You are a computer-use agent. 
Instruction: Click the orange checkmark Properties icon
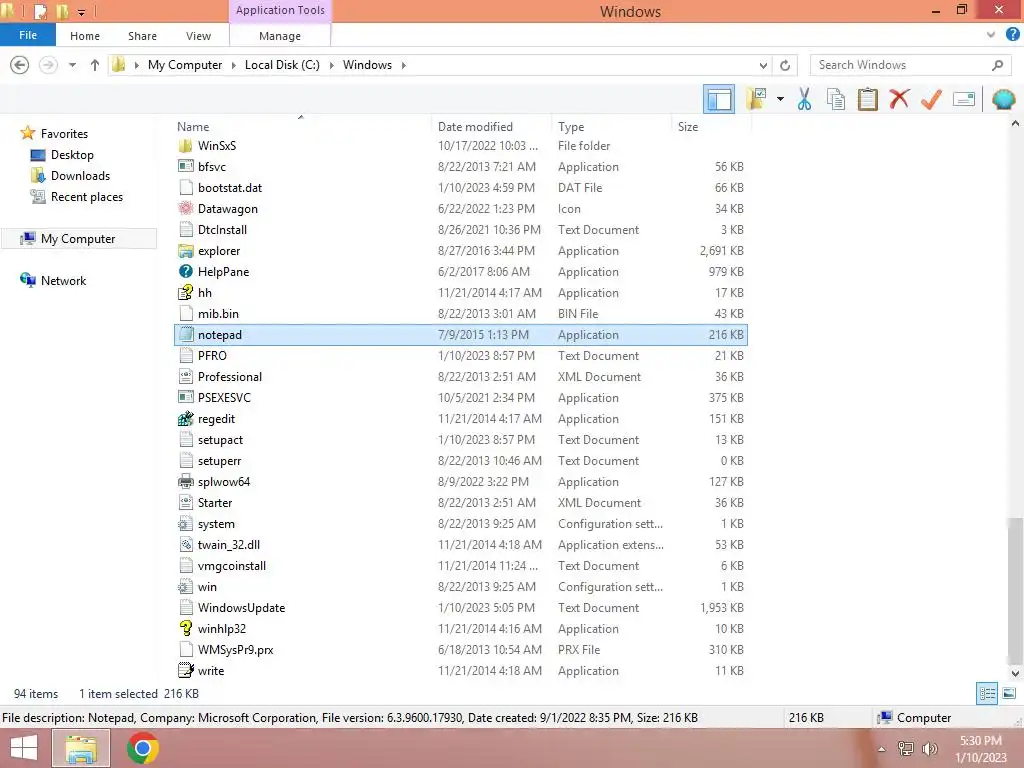pos(931,99)
